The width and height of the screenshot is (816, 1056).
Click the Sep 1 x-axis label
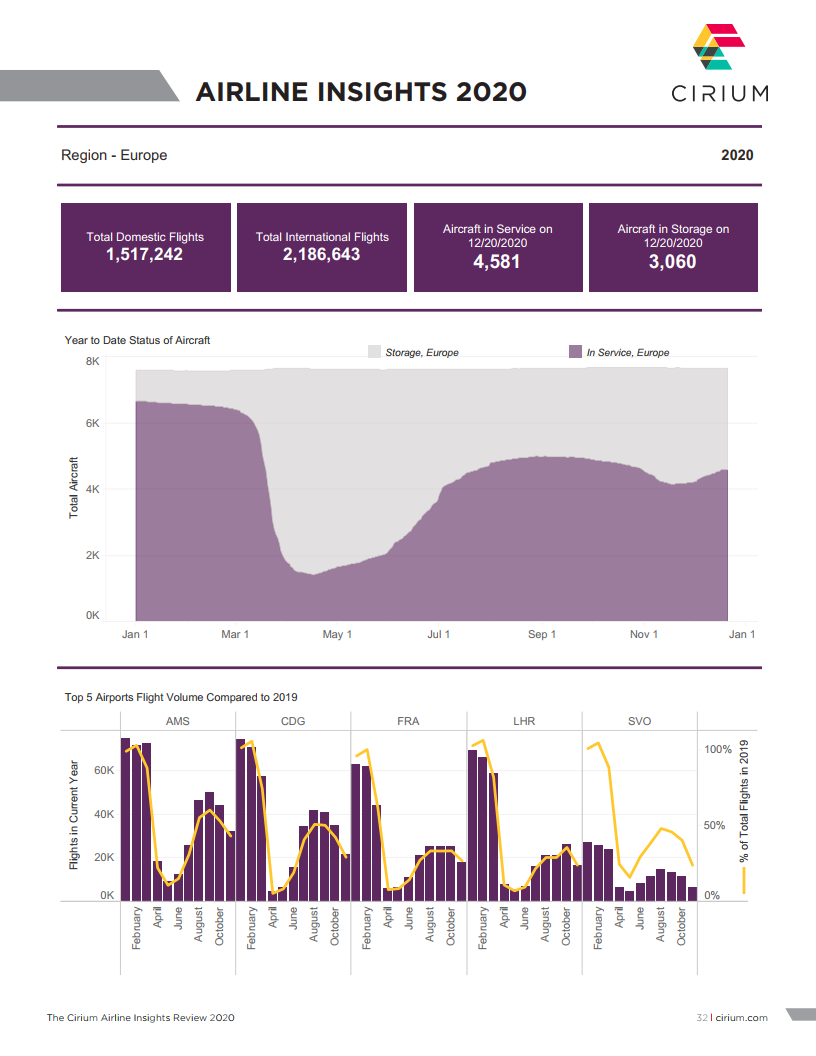542,634
